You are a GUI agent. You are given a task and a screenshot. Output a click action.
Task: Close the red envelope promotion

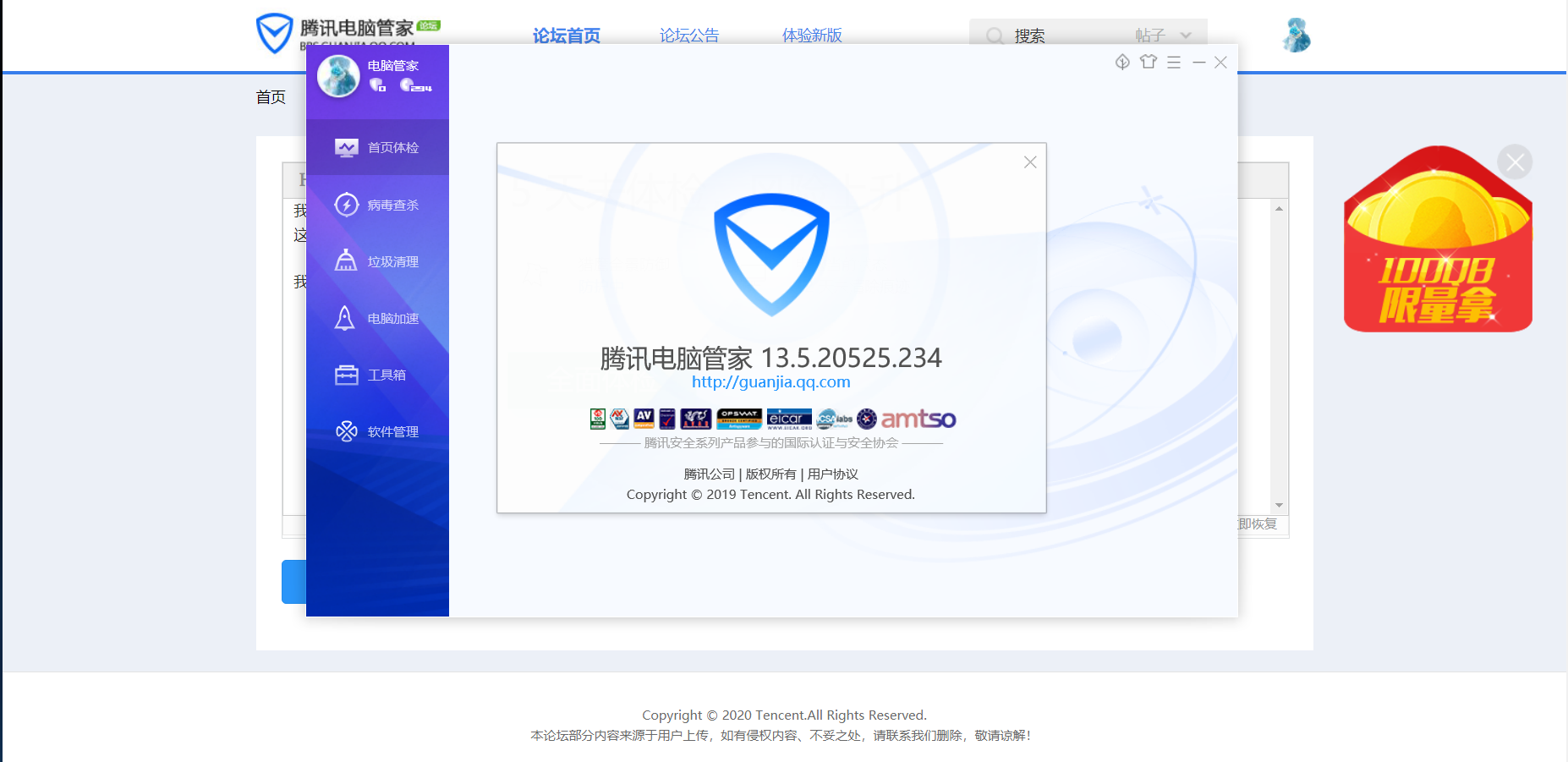[1515, 162]
